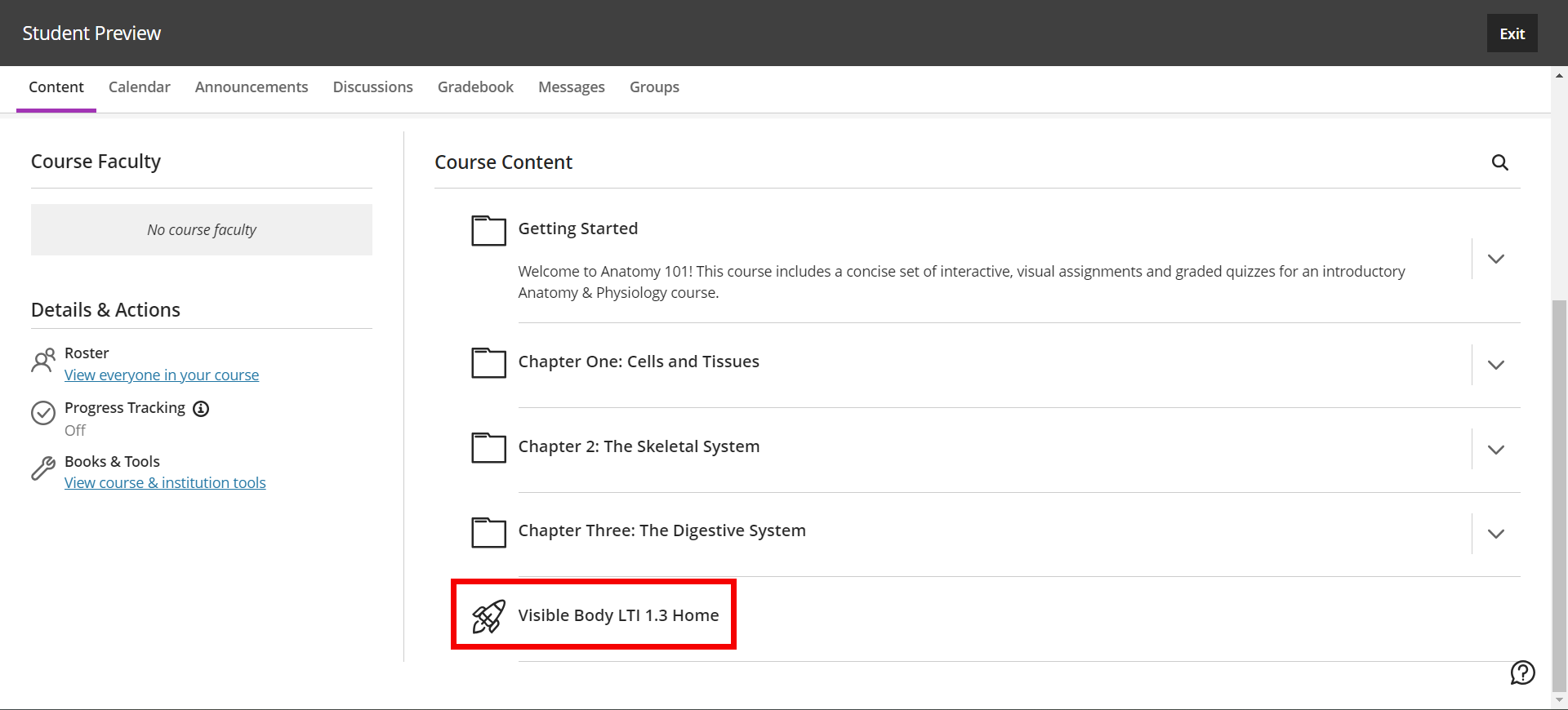Click the Progress Tracking info icon

coord(201,409)
